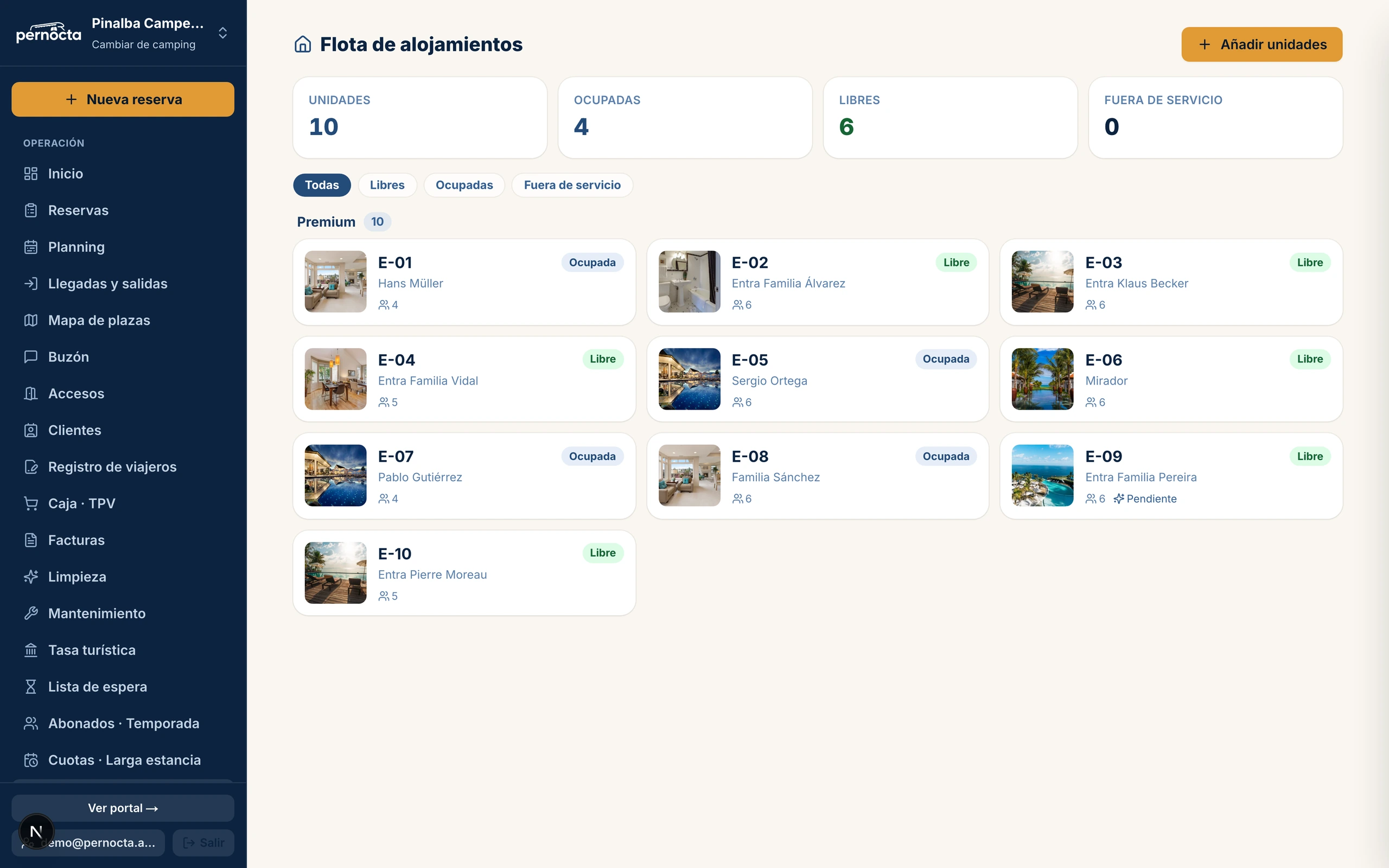Open the E-03 terrace thumbnail
The image size is (1389, 868).
click(x=1043, y=282)
